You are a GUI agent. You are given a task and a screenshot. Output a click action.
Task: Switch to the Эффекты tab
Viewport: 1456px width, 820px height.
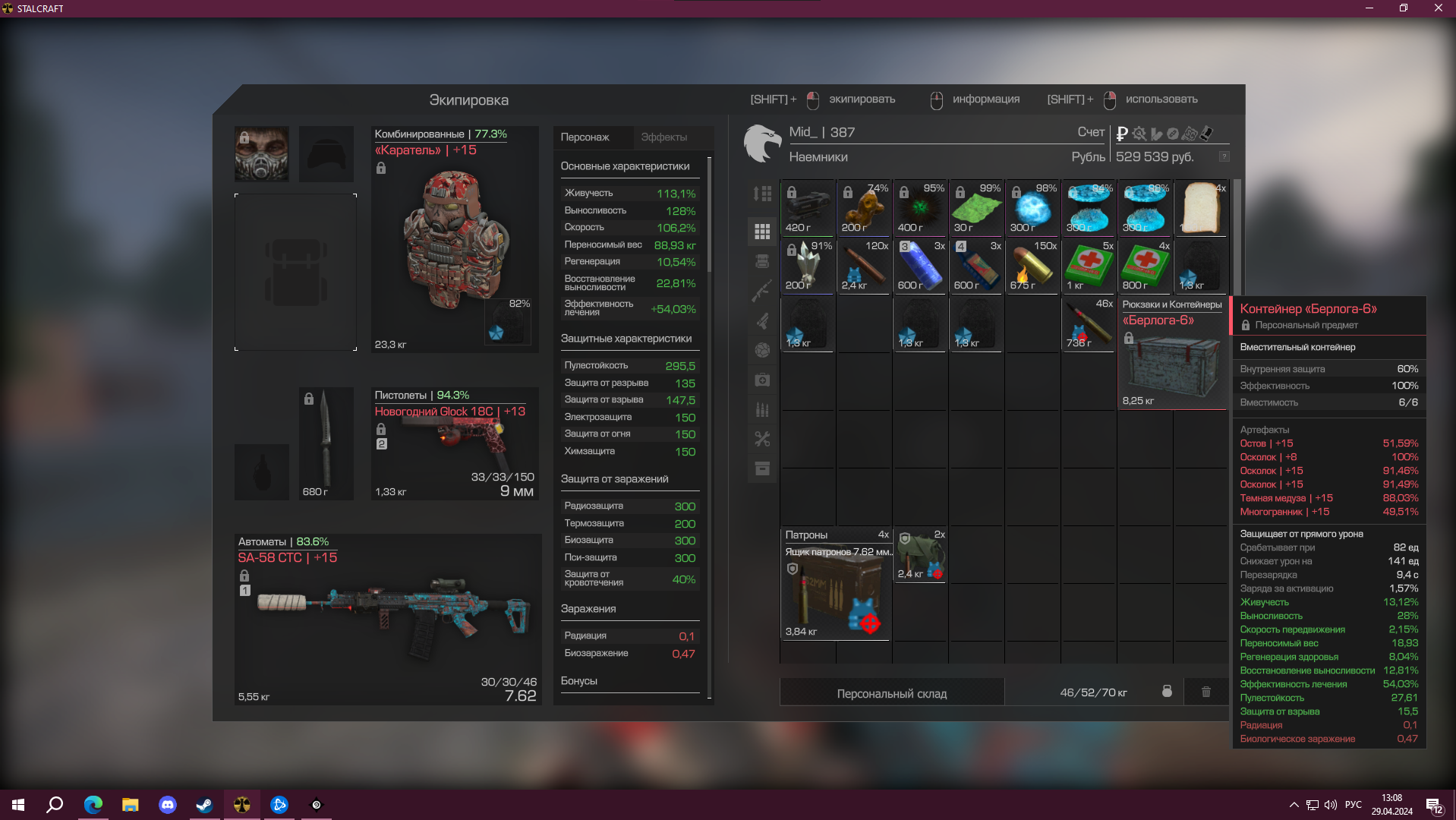click(663, 137)
